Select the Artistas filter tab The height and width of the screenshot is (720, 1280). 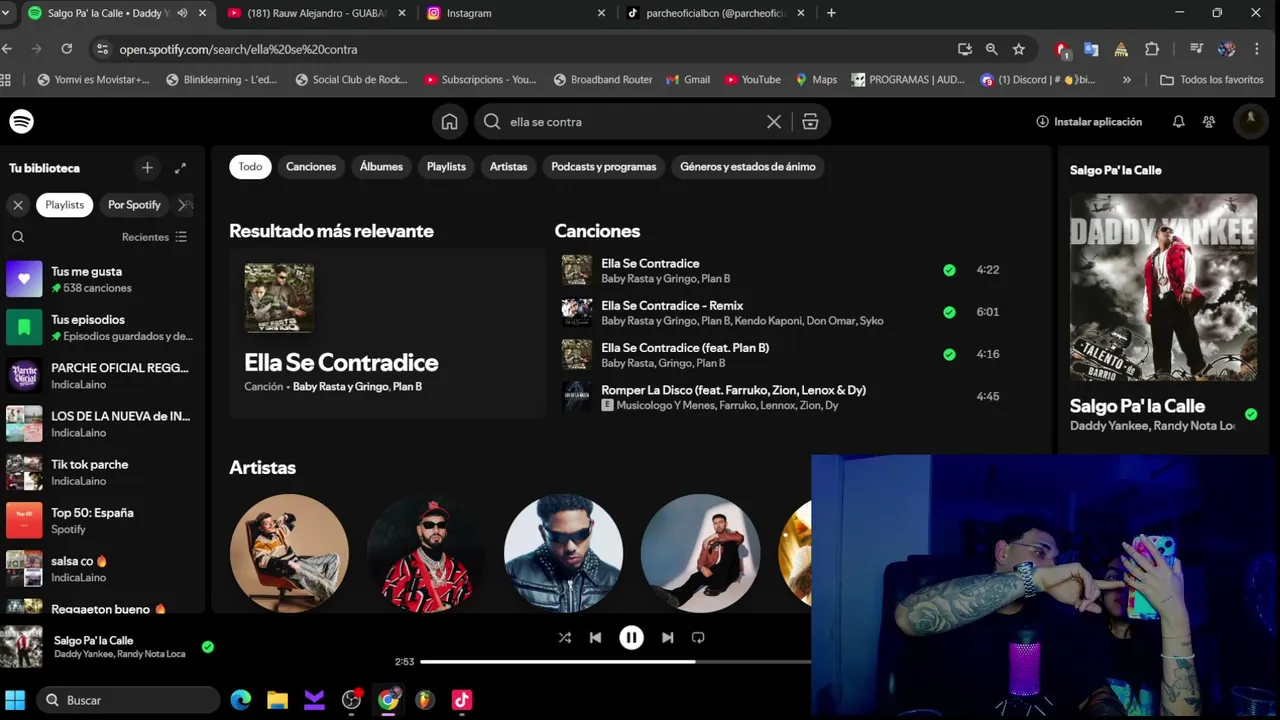(508, 167)
